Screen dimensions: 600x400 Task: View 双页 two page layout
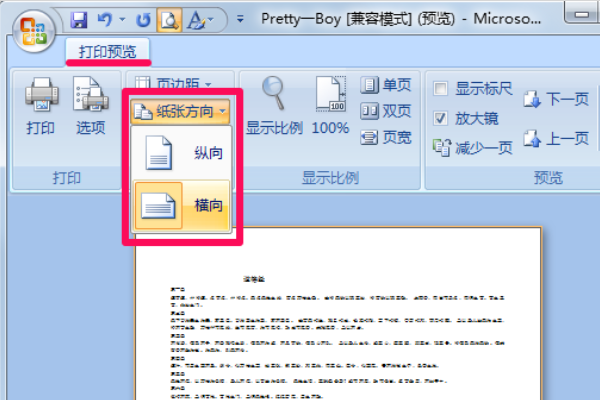[386, 111]
